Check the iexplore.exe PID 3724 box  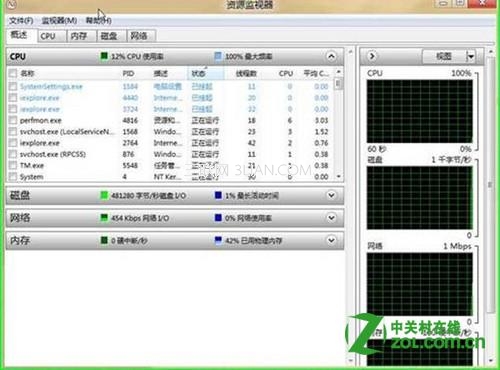[x=13, y=109]
